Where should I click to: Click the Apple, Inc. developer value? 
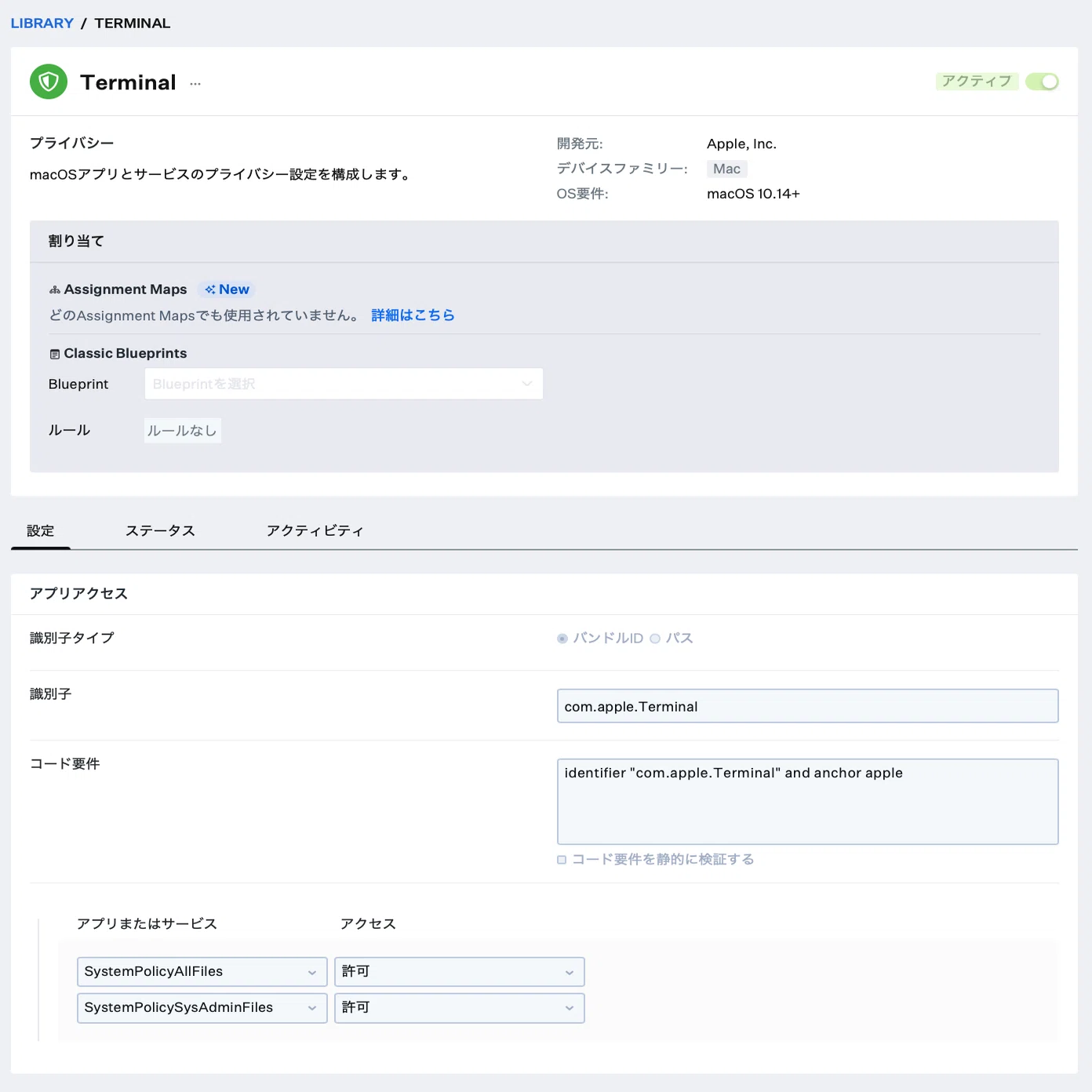[742, 144]
